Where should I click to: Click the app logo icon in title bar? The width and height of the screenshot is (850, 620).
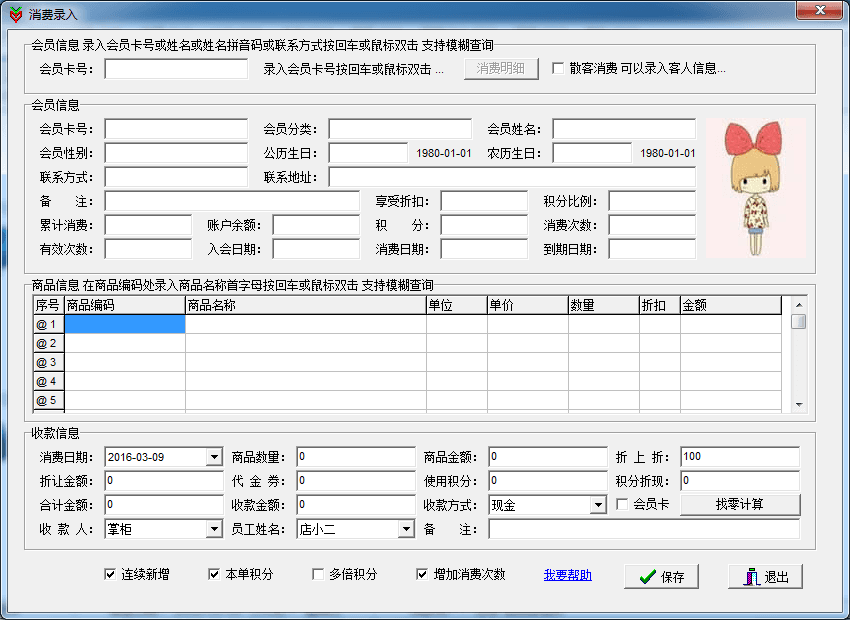[16, 14]
